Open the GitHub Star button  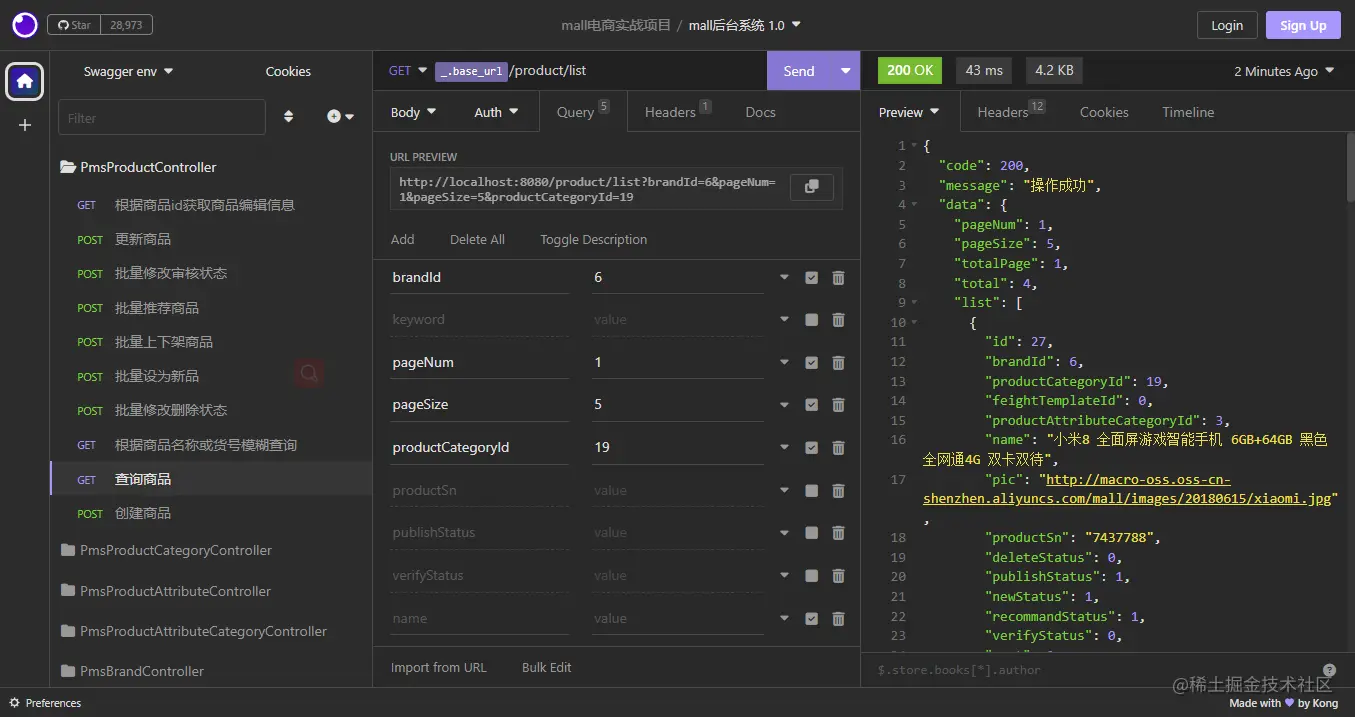(x=73, y=25)
